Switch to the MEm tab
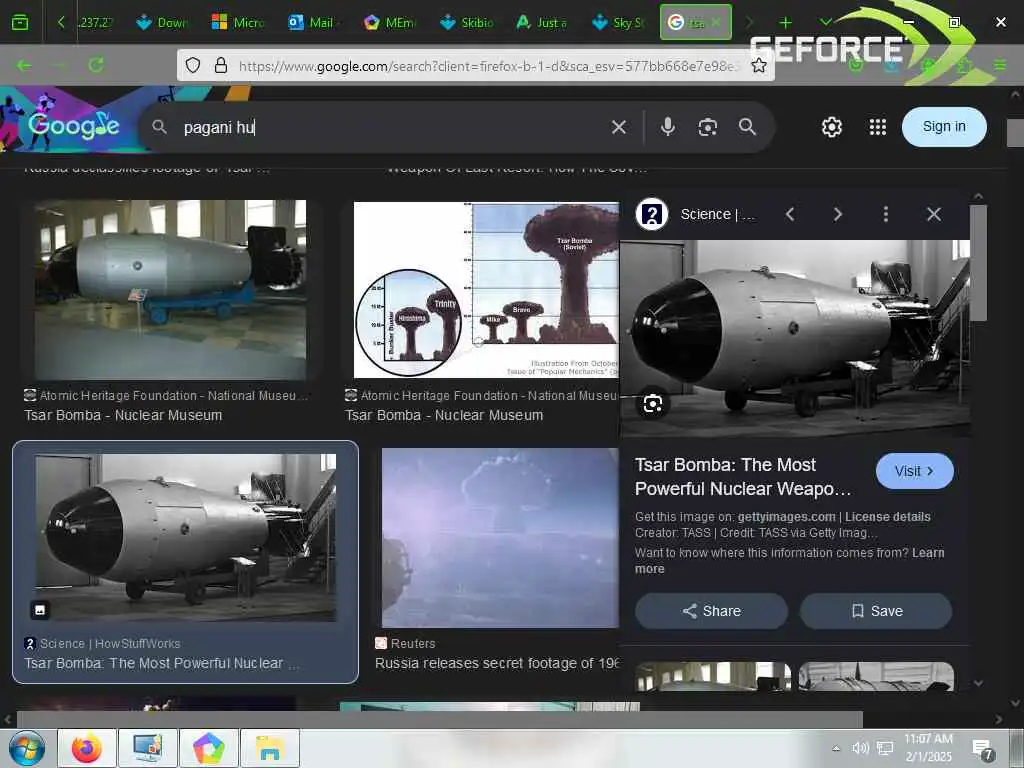The width and height of the screenshot is (1024, 768). [391, 23]
